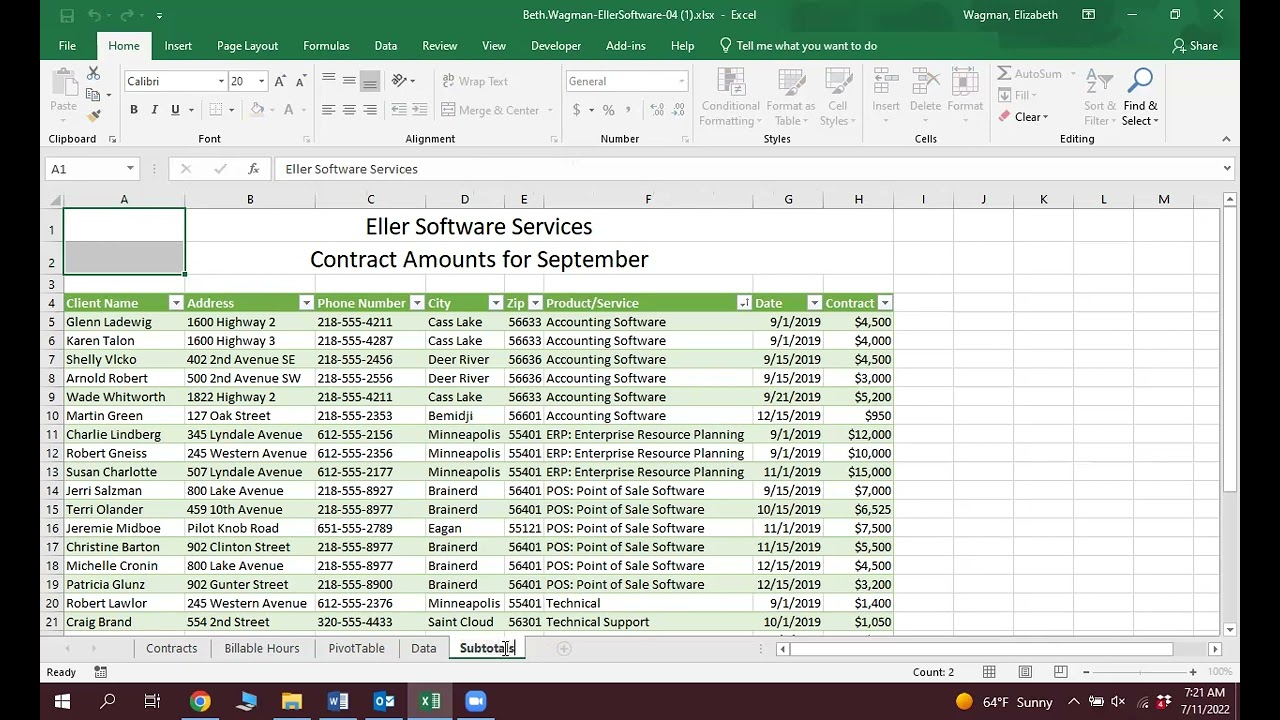This screenshot has width=1280, height=720.
Task: Toggle Underline formatting
Action: tap(175, 110)
